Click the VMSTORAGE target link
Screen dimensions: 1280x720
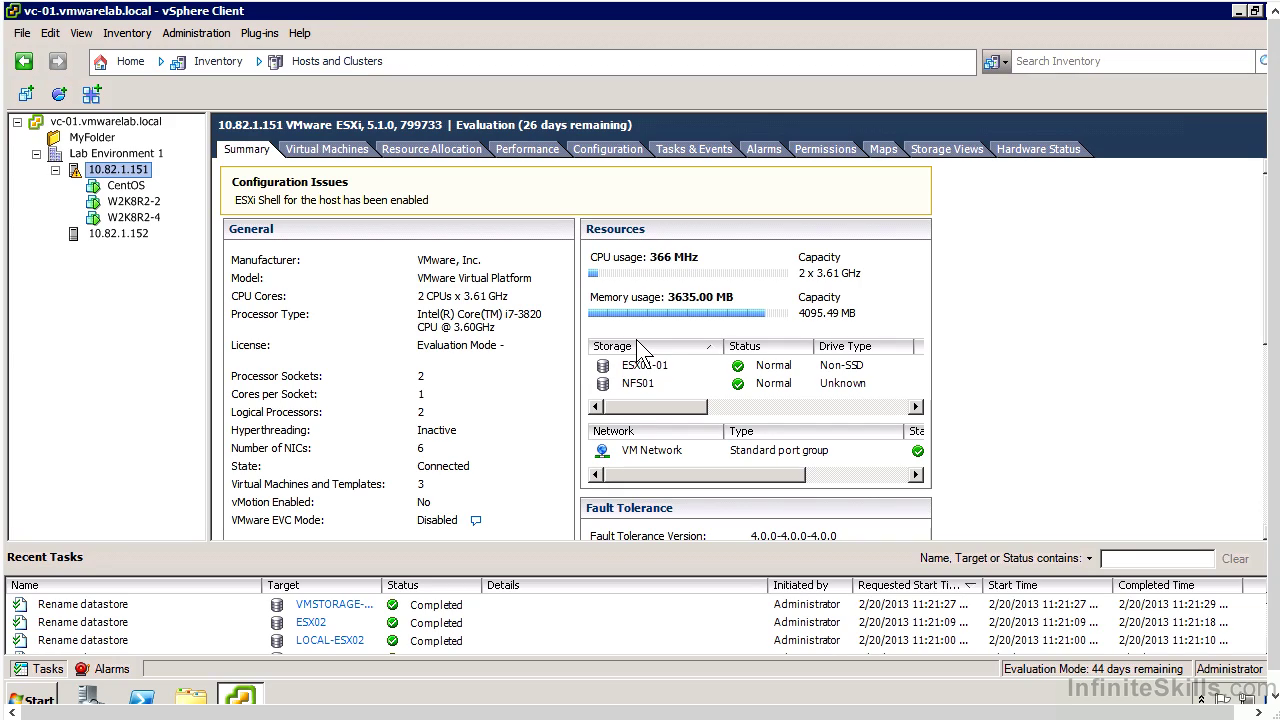[x=334, y=605]
